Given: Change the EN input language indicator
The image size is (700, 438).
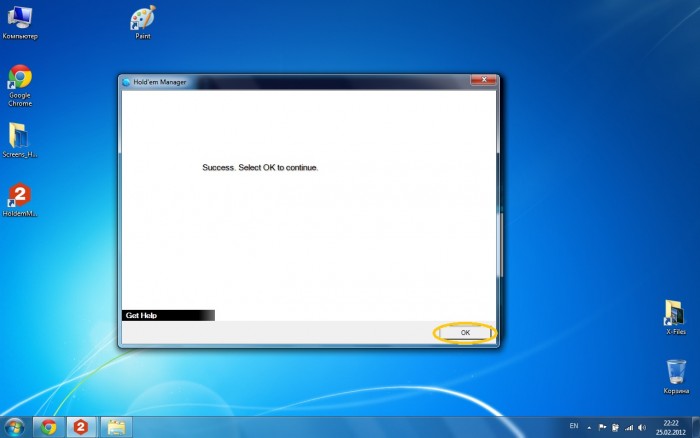Looking at the screenshot, I should pyautogui.click(x=574, y=426).
